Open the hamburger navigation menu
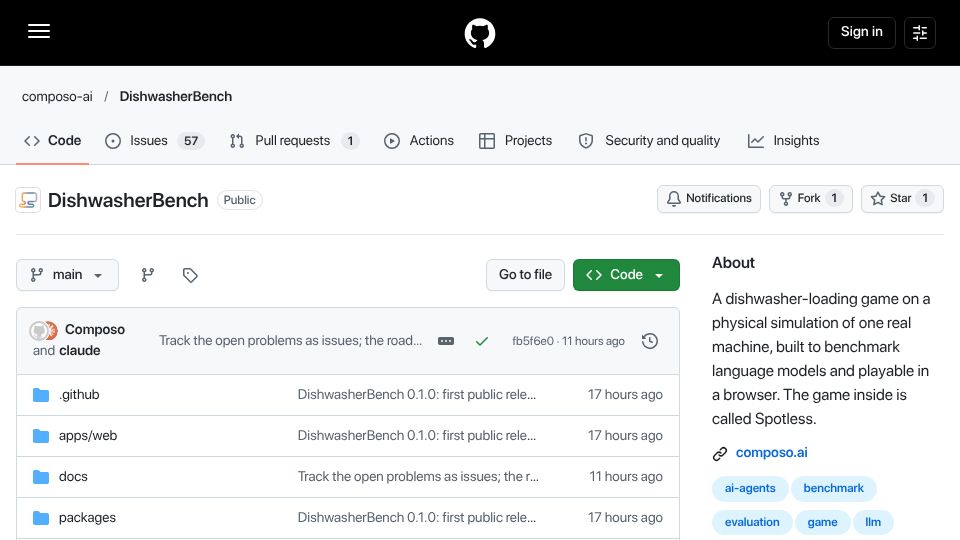The width and height of the screenshot is (960, 540). (x=39, y=31)
